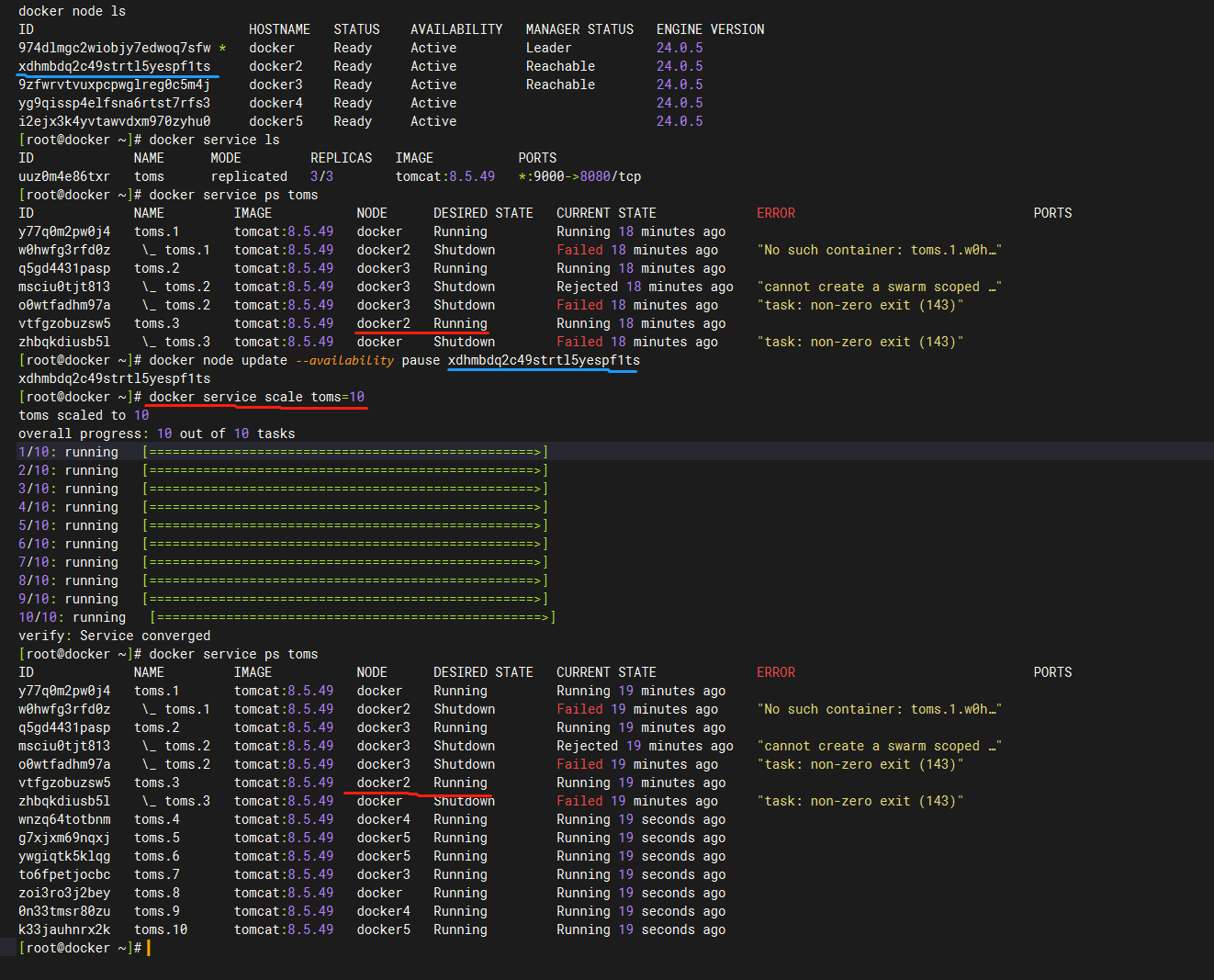
Task: Click the 10/10 running progress bar
Action: click(353, 617)
